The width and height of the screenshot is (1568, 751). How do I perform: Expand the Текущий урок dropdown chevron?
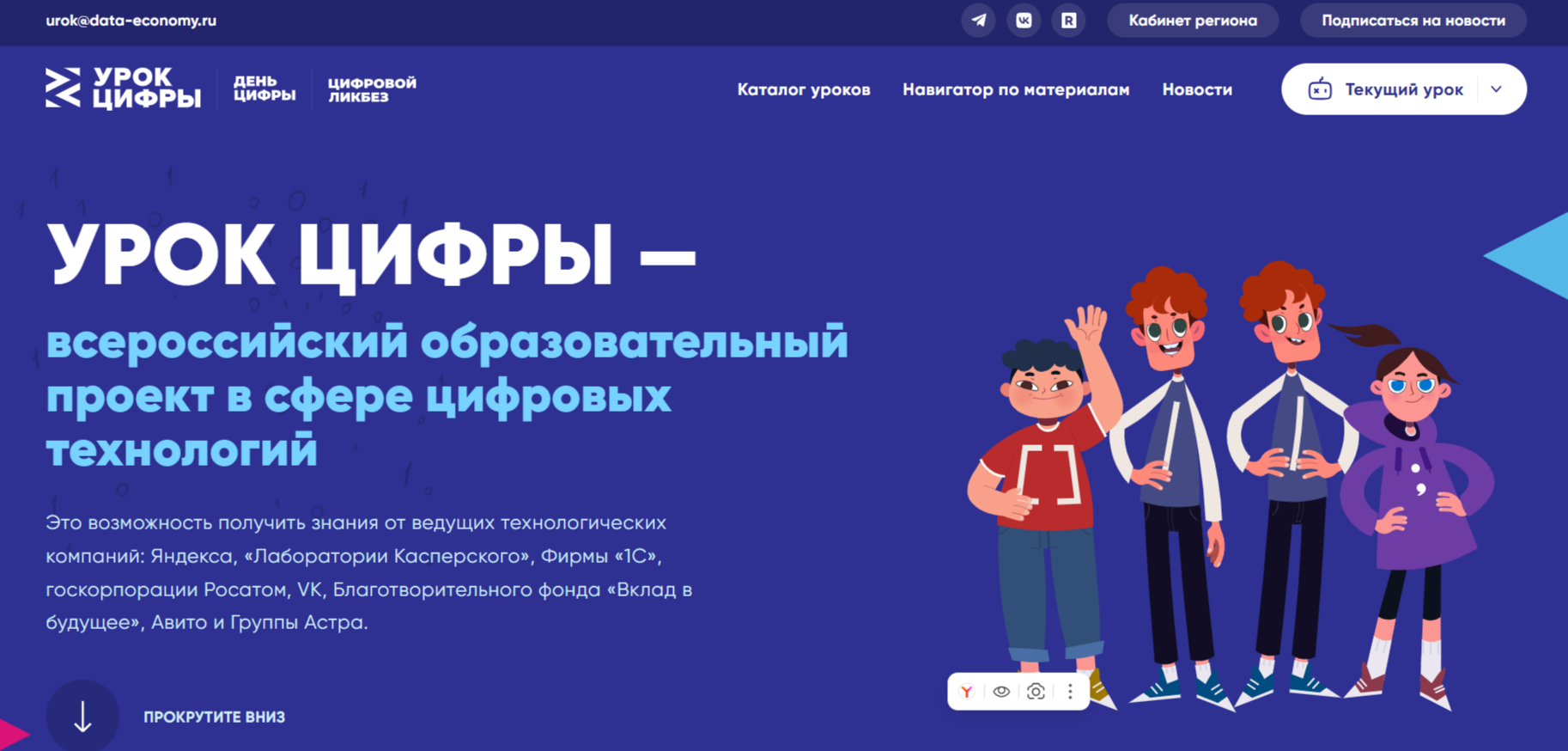[1497, 89]
